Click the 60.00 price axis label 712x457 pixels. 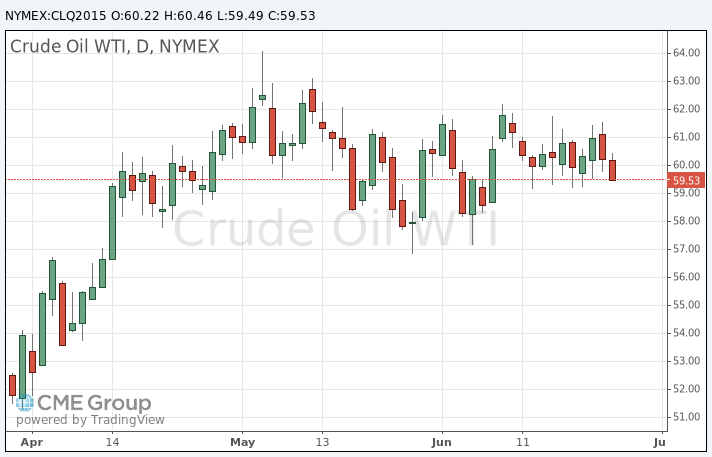coord(685,164)
